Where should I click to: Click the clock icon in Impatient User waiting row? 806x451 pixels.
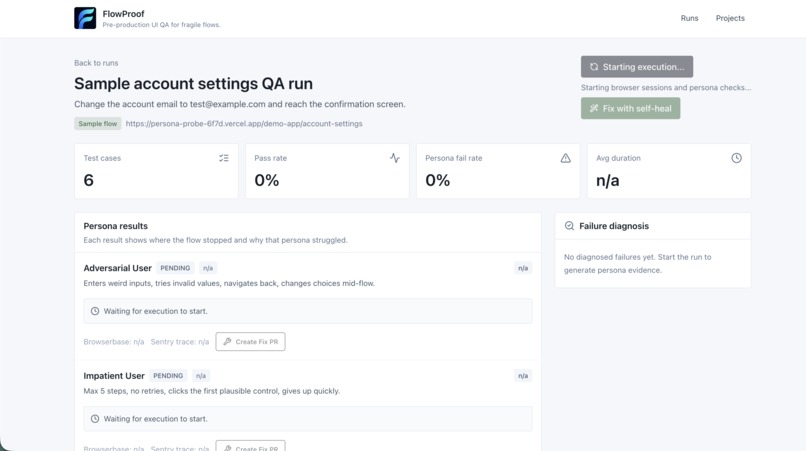[95, 419]
